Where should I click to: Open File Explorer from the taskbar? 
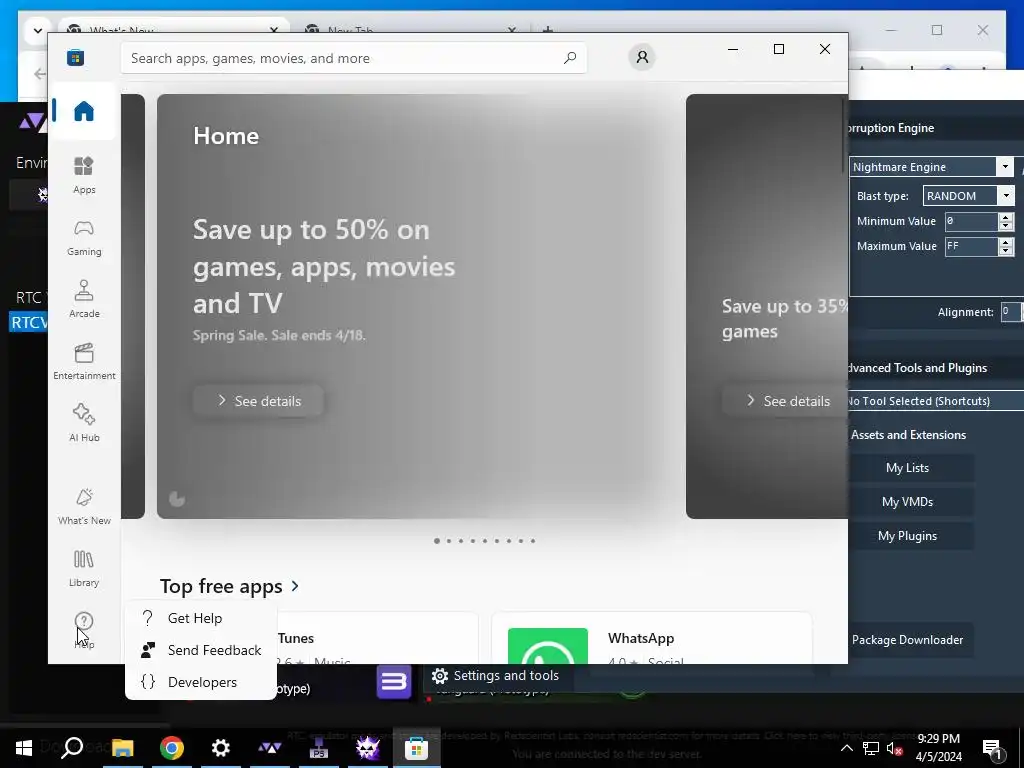tap(122, 748)
